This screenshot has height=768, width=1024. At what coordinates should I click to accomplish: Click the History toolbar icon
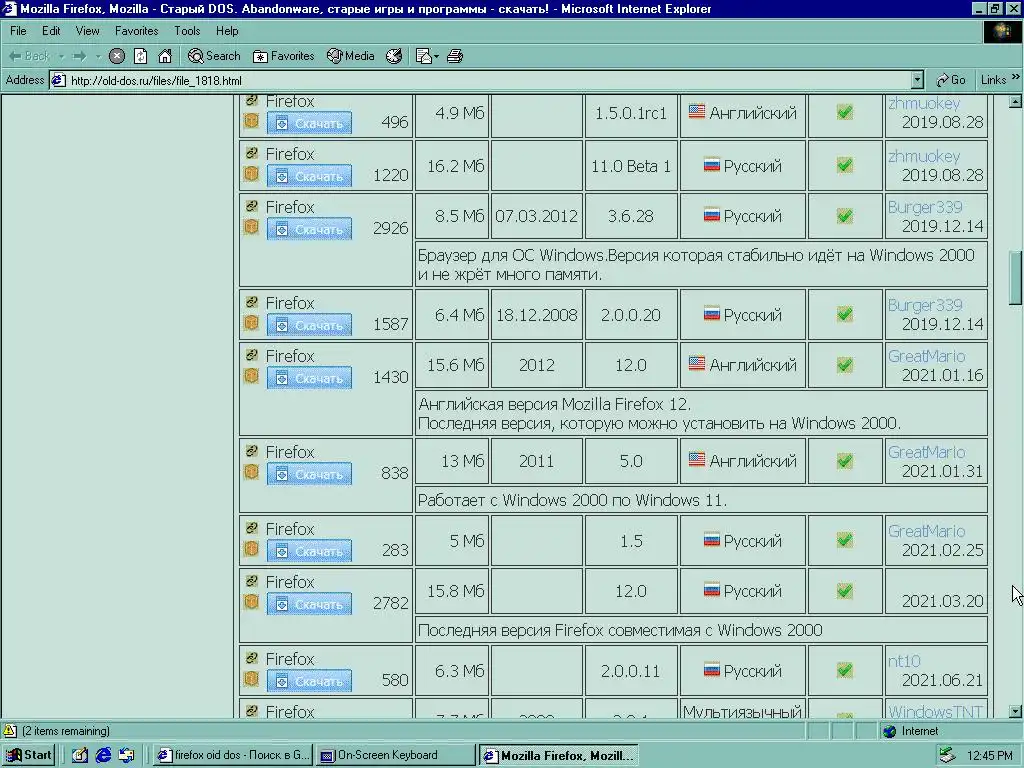coord(394,56)
